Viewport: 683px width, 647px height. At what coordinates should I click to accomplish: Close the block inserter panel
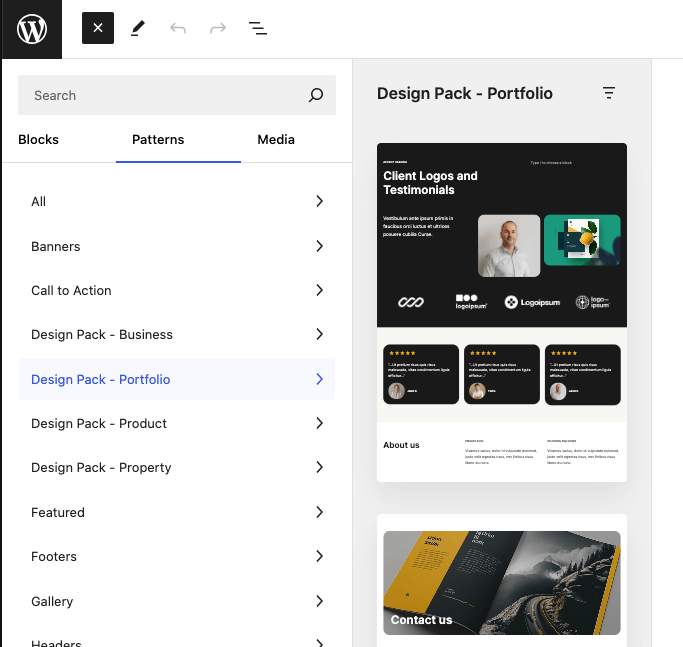[x=98, y=28]
